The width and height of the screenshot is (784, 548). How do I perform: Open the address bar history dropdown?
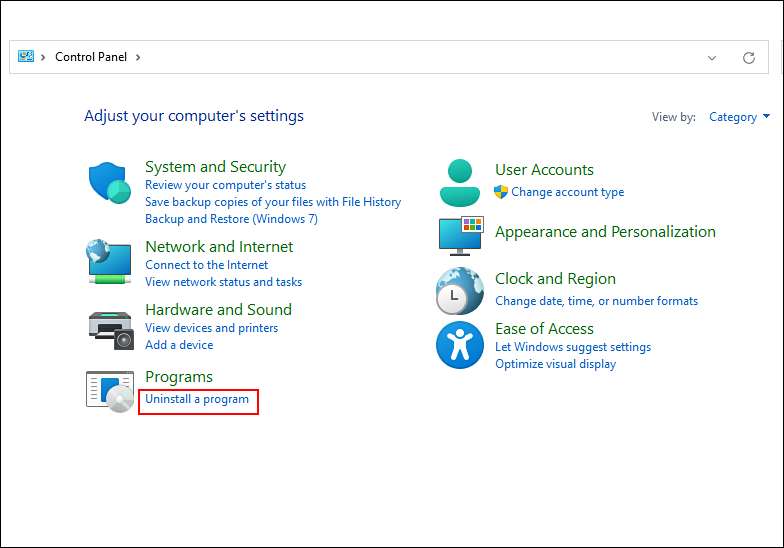pyautogui.click(x=712, y=58)
